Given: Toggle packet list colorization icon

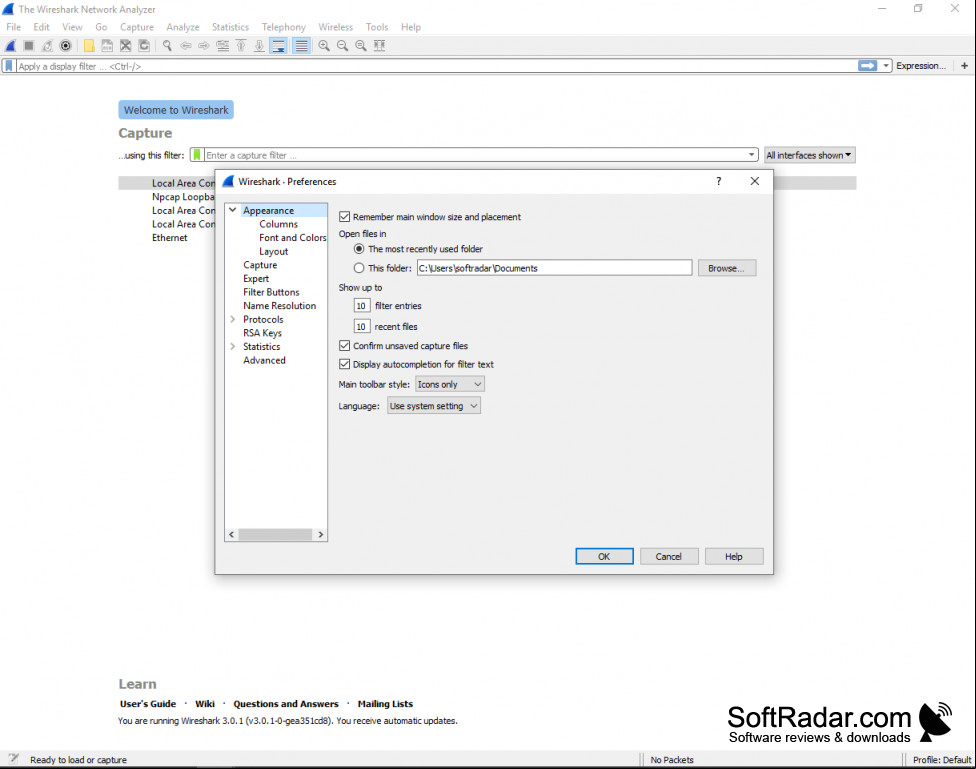Looking at the screenshot, I should coord(301,45).
